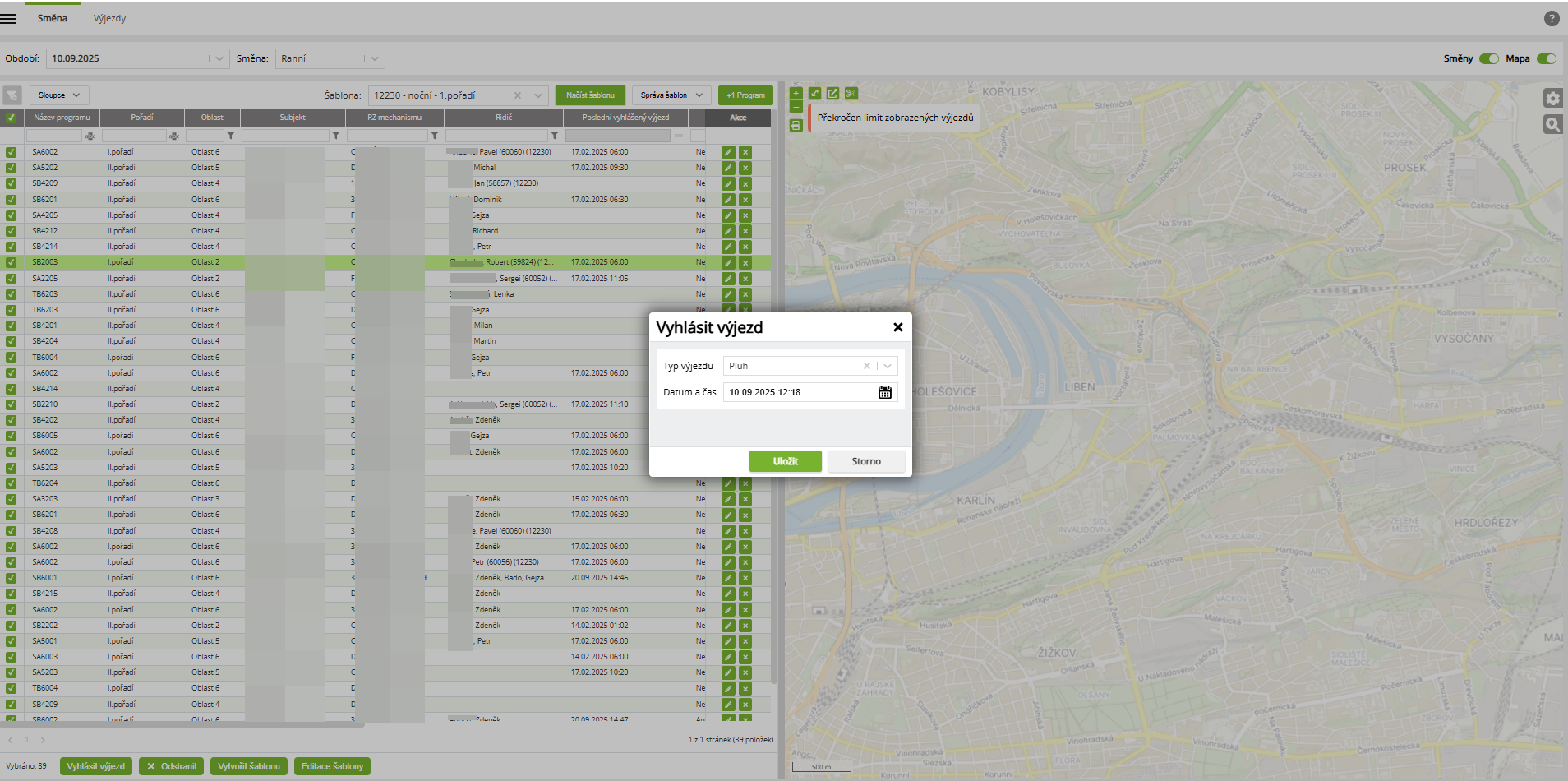Open the hamburger main menu
Image resolution: width=1568 pixels, height=781 pixels.
9,18
